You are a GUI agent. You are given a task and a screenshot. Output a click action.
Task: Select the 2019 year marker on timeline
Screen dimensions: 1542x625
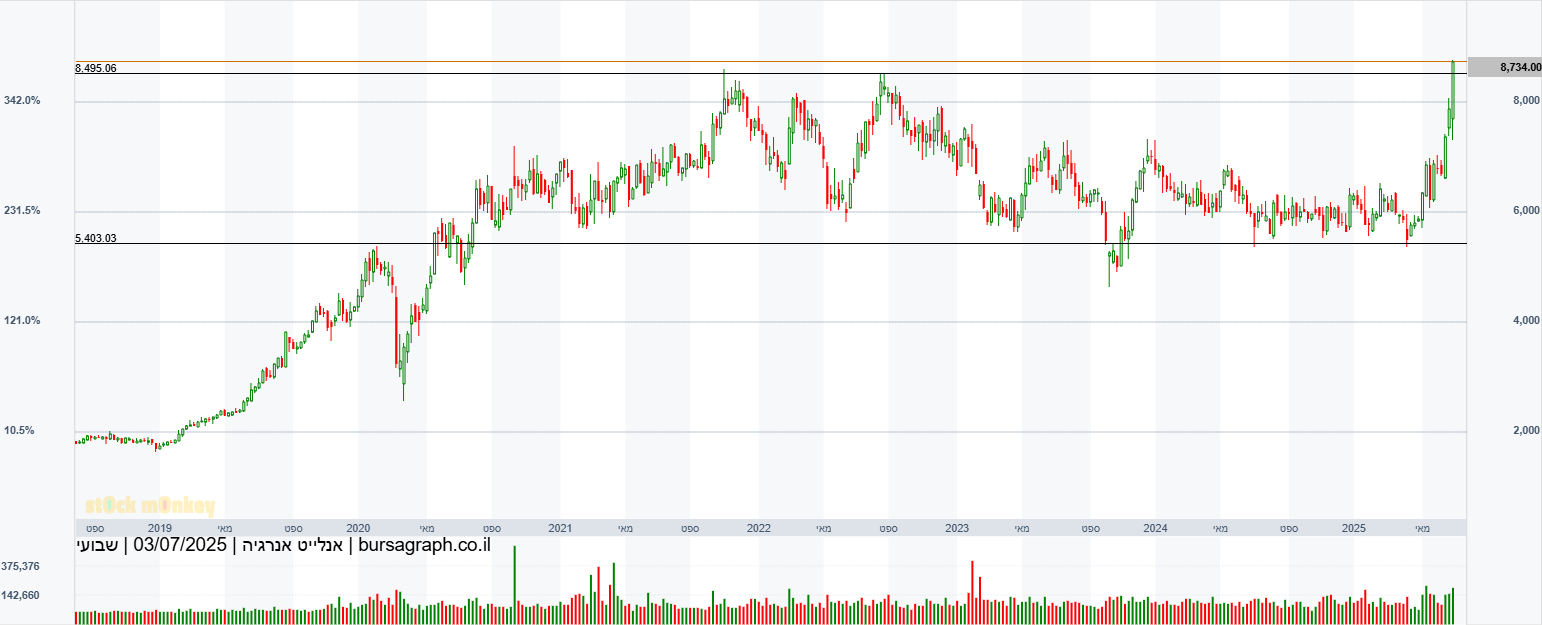[x=160, y=528]
